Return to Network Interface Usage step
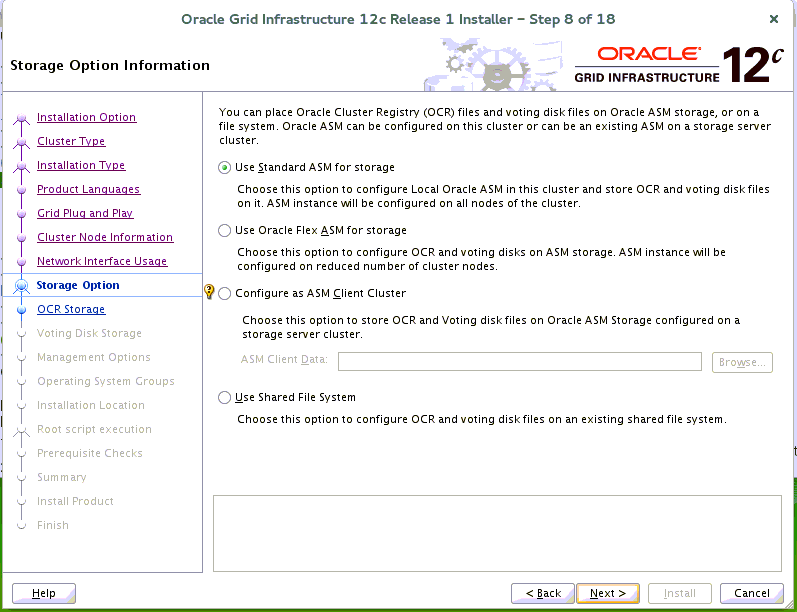This screenshot has width=797, height=612. pyautogui.click(x=102, y=261)
